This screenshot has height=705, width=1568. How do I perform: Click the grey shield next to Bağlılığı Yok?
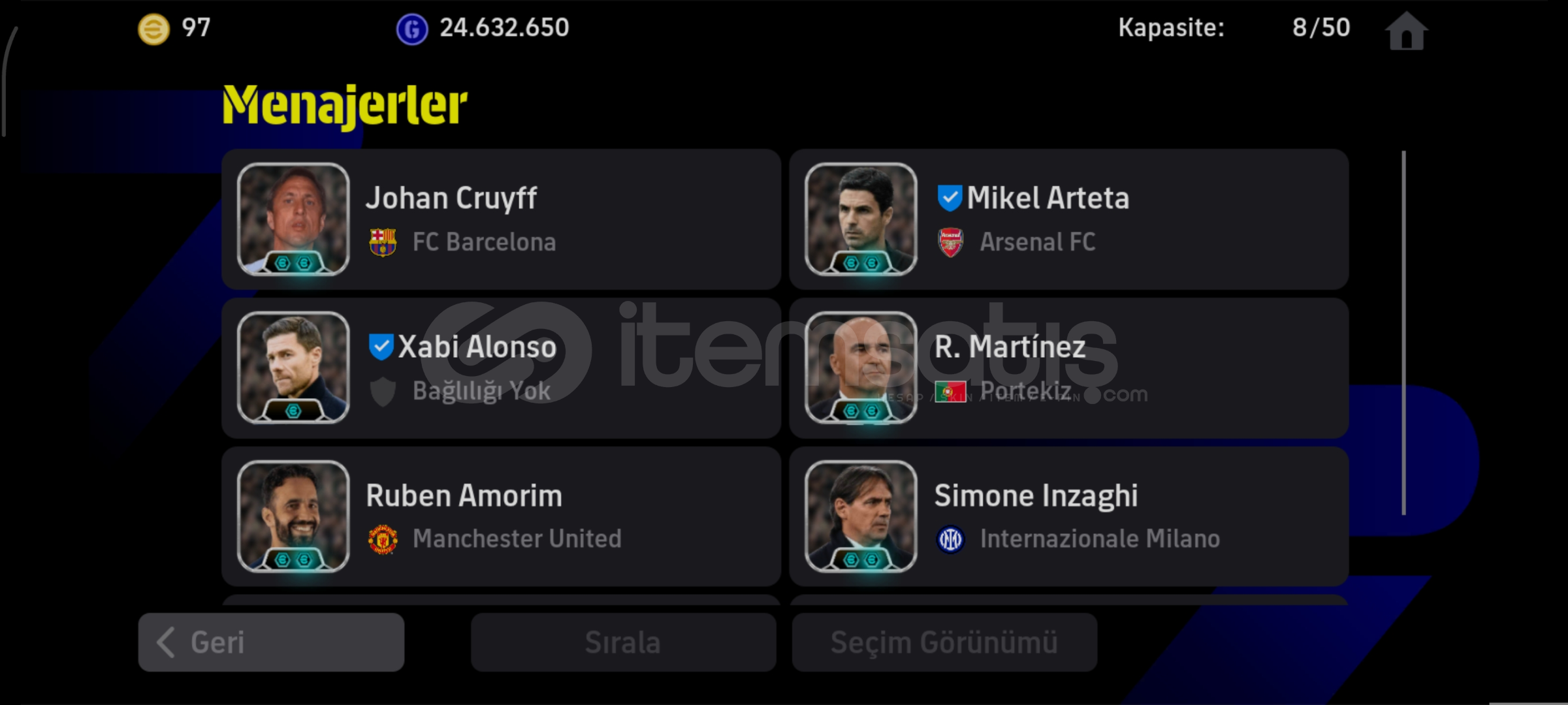[x=383, y=392]
